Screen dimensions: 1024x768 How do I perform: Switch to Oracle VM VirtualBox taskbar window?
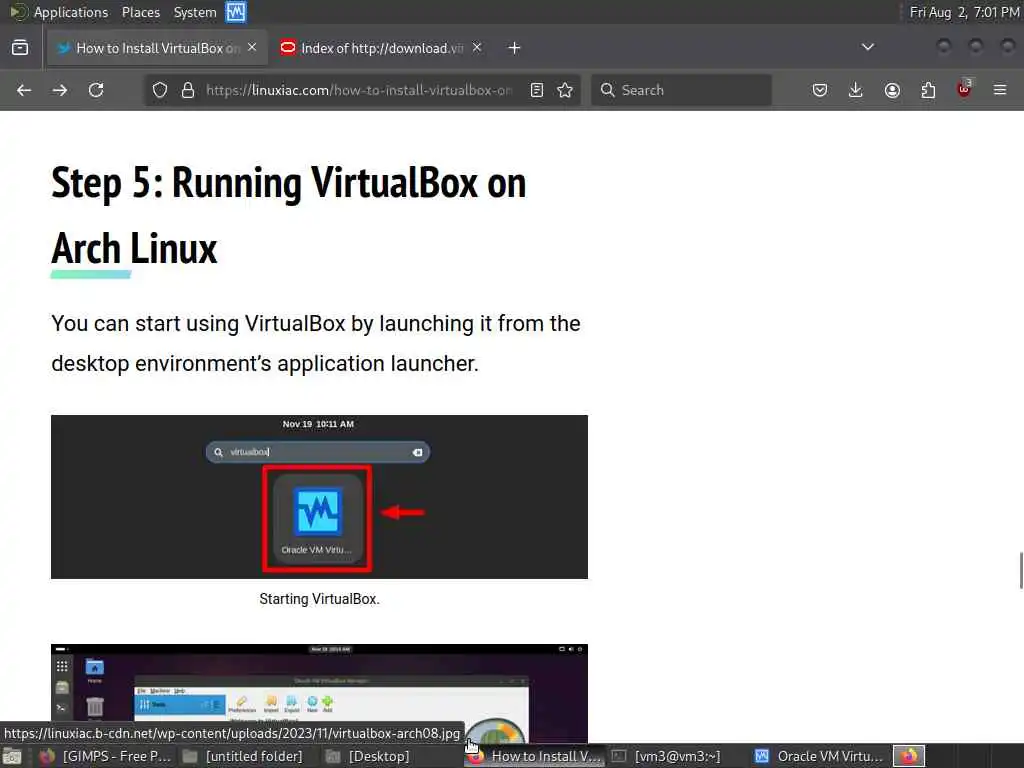coord(819,756)
